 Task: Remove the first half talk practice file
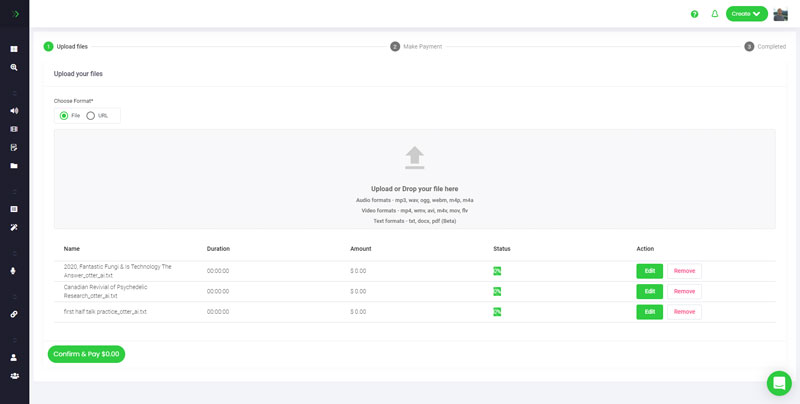pos(684,312)
